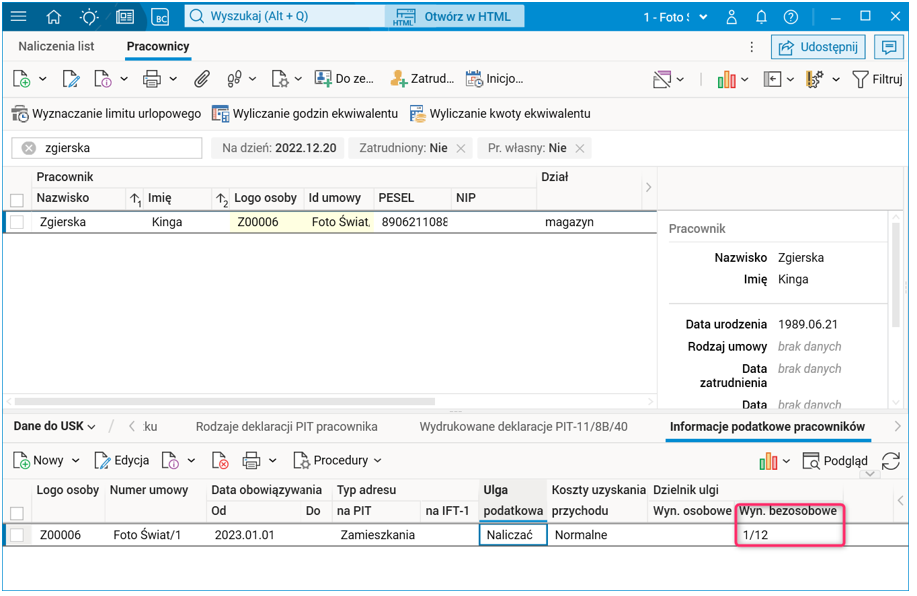
Task: Check the Z00006 Foto Świat/1 row checkbox
Action: tap(17, 535)
